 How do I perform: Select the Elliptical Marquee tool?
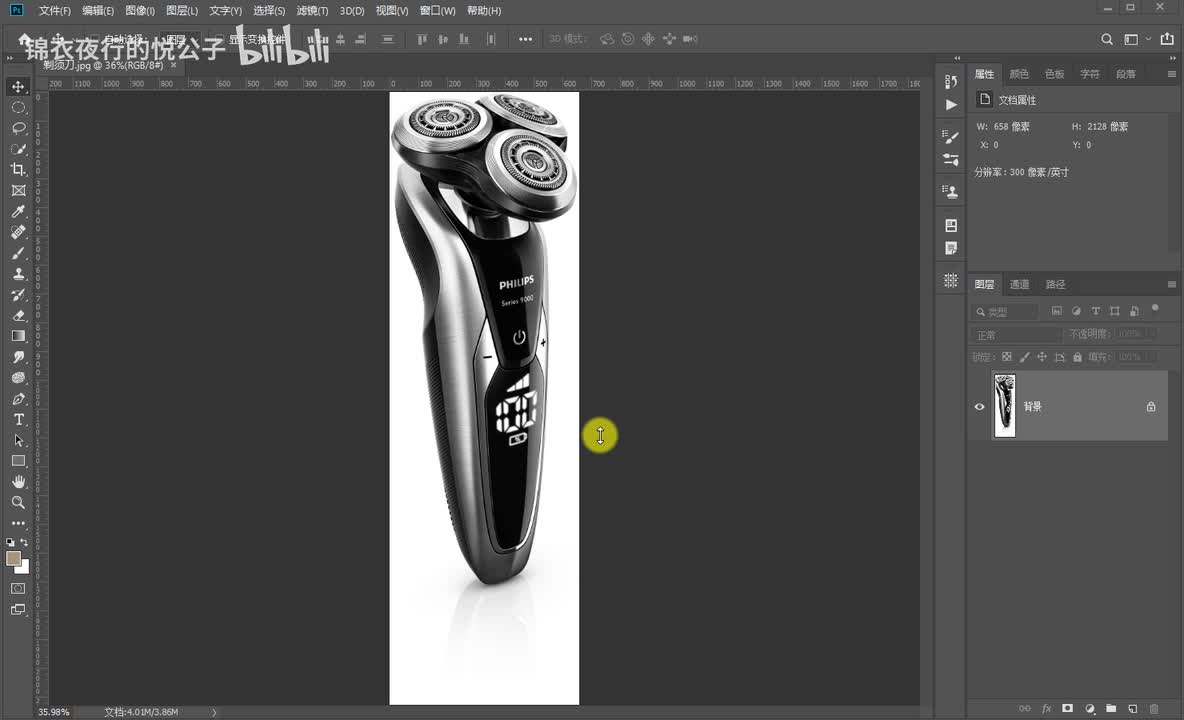pos(18,108)
